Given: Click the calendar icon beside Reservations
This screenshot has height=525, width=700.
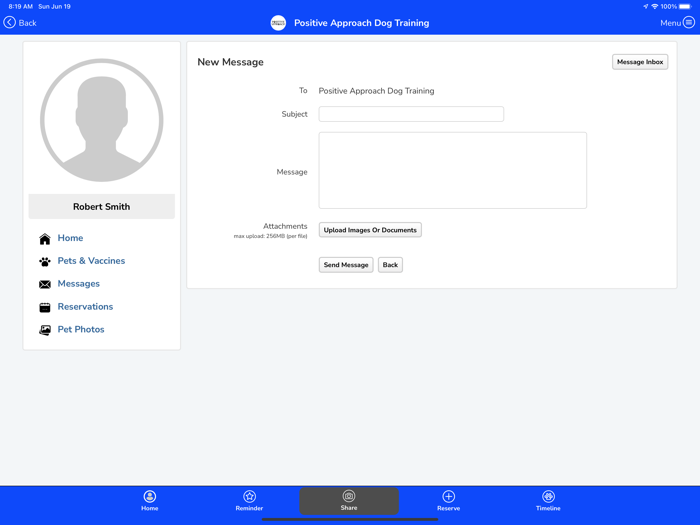Looking at the screenshot, I should (45, 307).
